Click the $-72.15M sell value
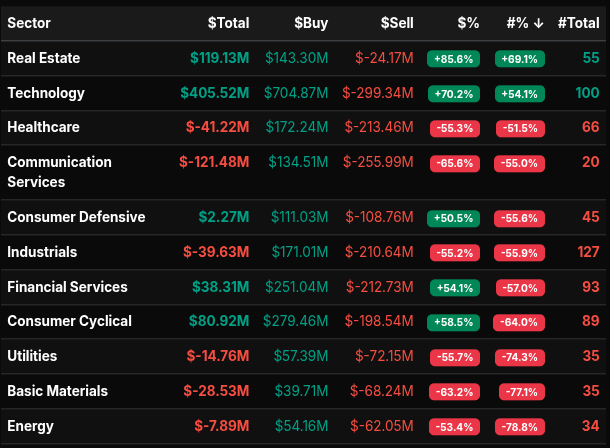 coord(384,356)
